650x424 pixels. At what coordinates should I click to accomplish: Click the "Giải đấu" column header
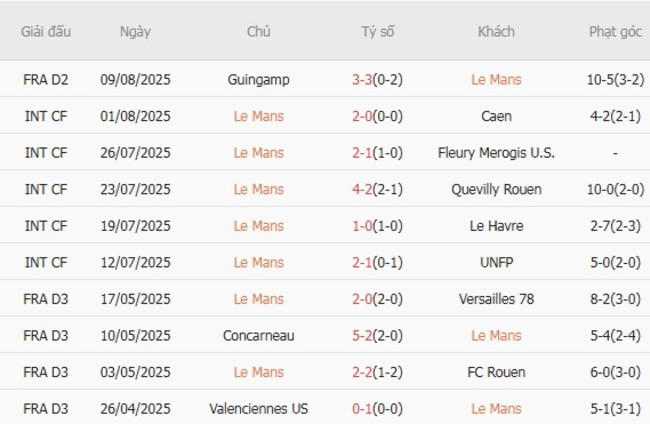(x=46, y=31)
